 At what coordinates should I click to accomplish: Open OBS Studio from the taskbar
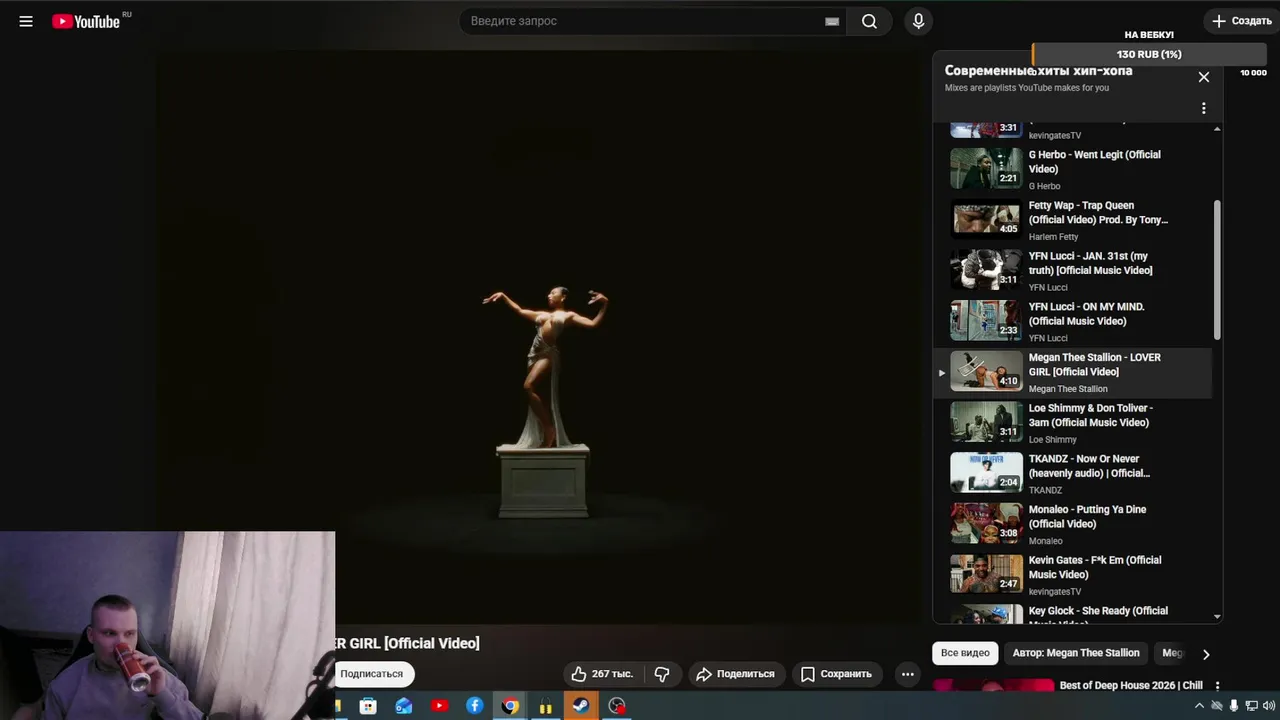pos(617,706)
